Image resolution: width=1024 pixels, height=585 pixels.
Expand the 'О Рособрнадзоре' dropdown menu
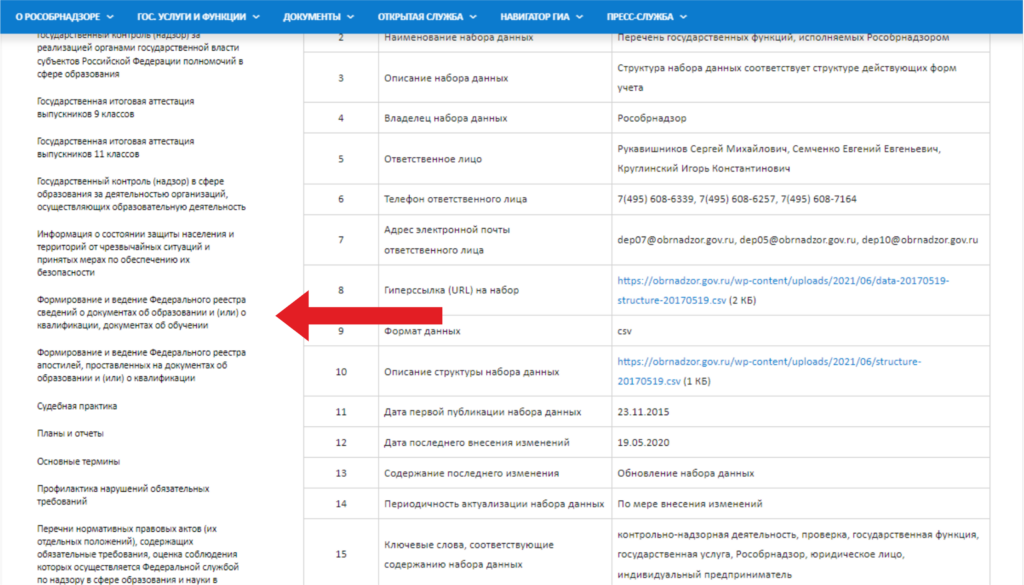pos(64,17)
